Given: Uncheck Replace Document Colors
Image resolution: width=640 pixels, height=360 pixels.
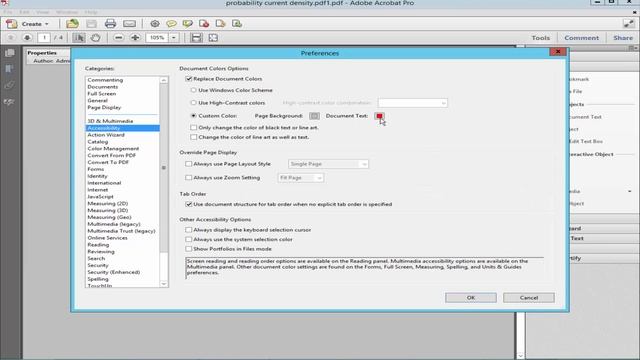Looking at the screenshot, I should click(189, 79).
